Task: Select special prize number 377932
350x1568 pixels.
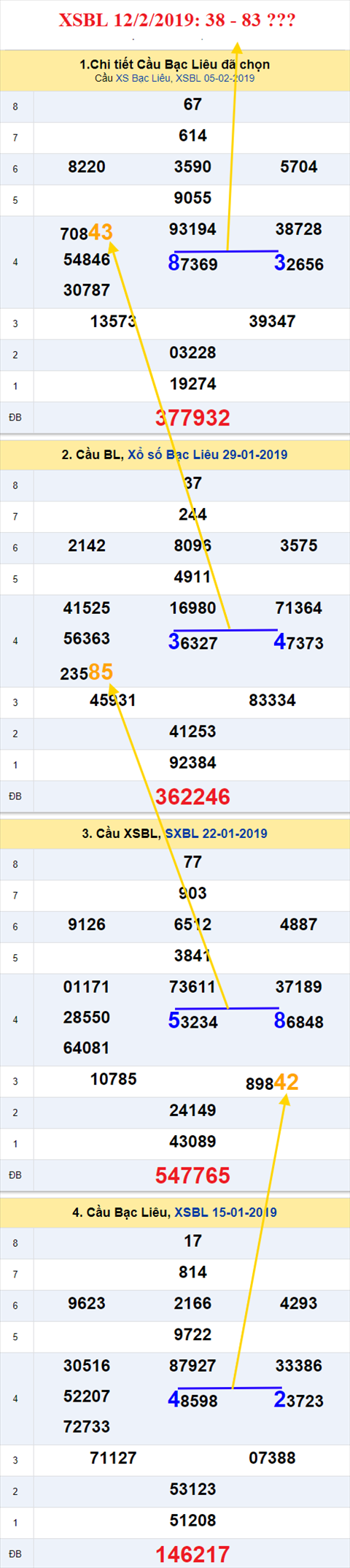Action: click(192, 418)
